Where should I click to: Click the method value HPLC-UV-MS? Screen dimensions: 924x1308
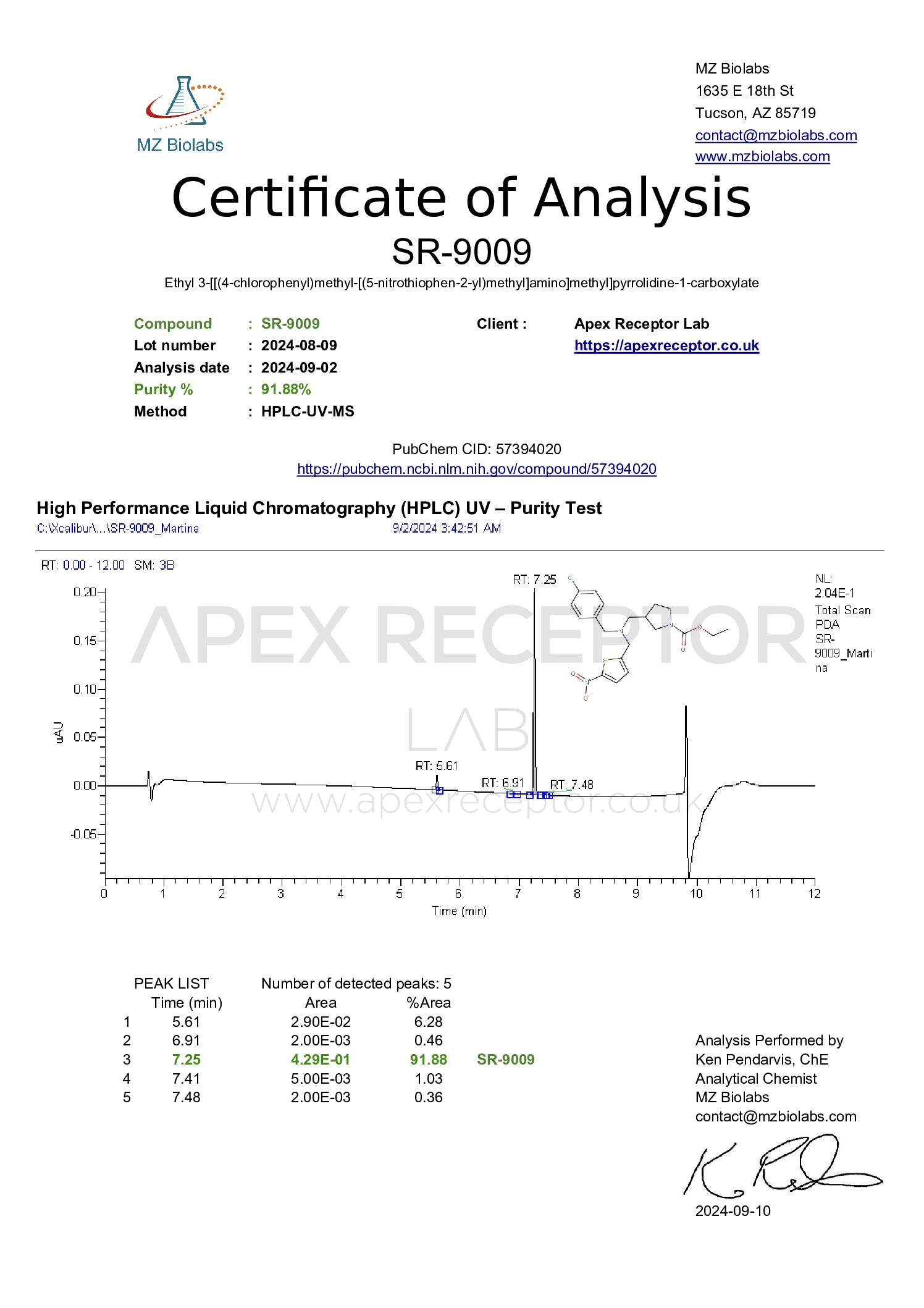coord(308,411)
